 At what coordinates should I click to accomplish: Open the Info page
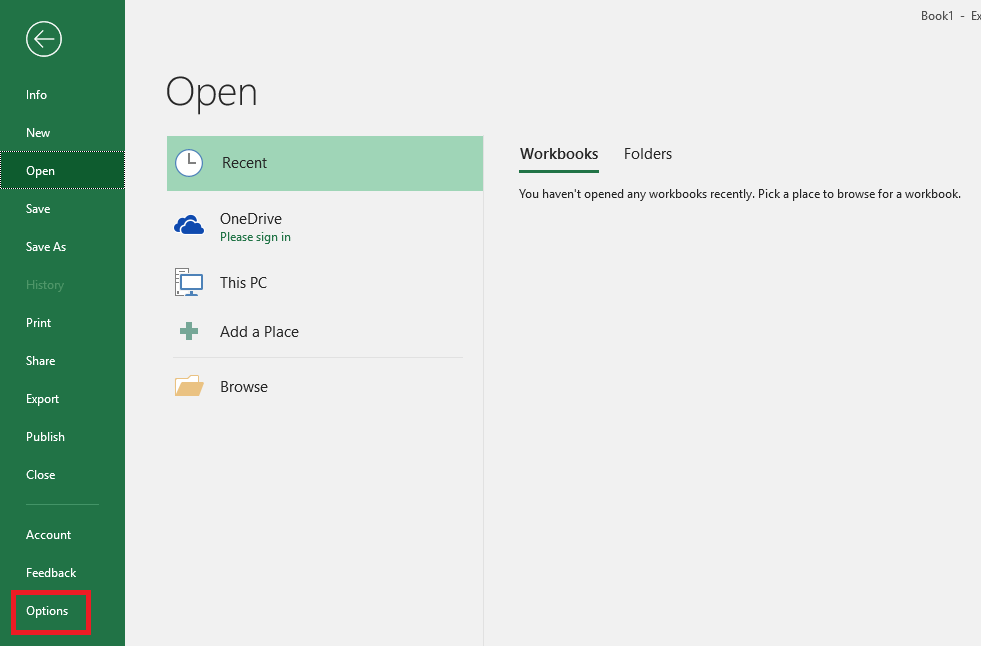pyautogui.click(x=37, y=95)
